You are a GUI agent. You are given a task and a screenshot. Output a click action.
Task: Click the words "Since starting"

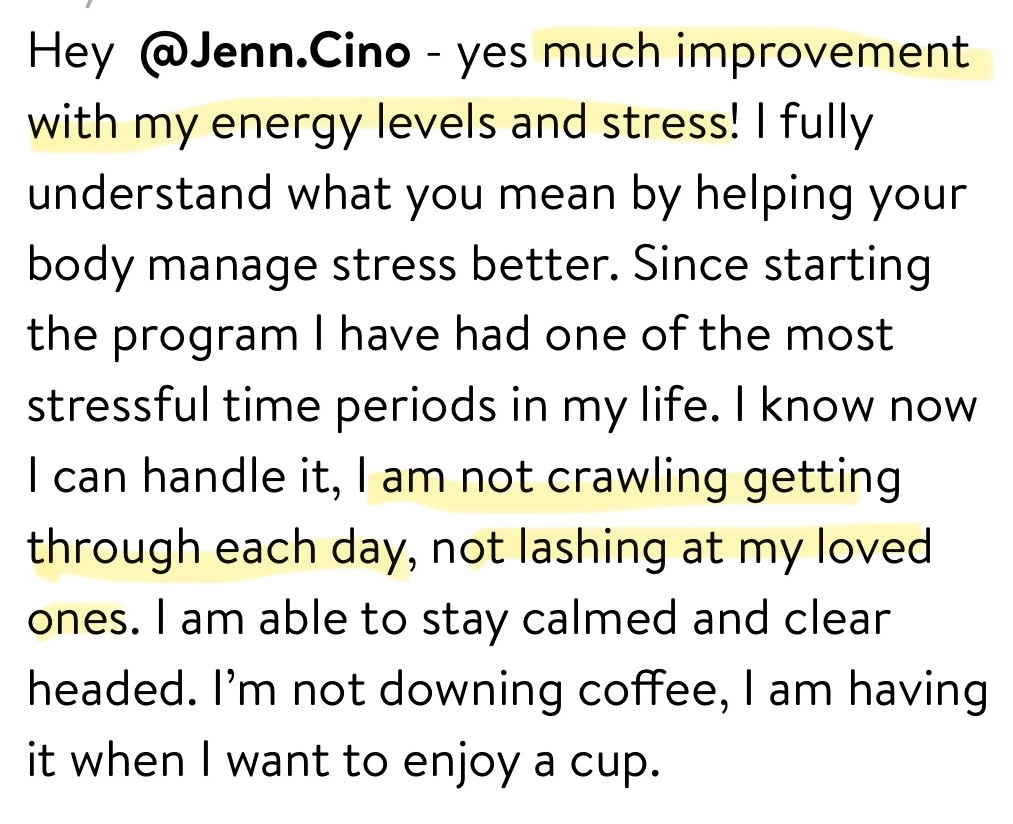click(782, 265)
